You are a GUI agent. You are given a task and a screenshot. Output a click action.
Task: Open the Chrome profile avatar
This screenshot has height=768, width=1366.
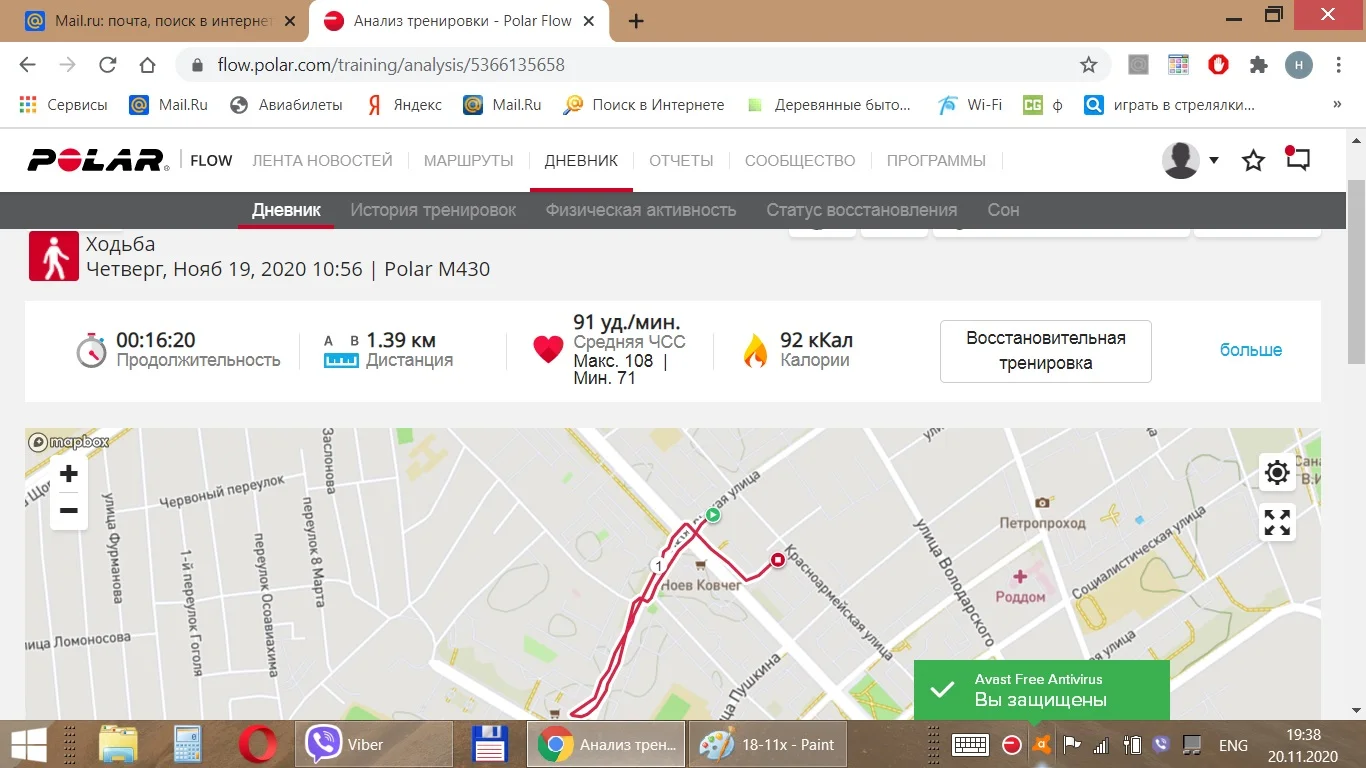pos(1299,65)
